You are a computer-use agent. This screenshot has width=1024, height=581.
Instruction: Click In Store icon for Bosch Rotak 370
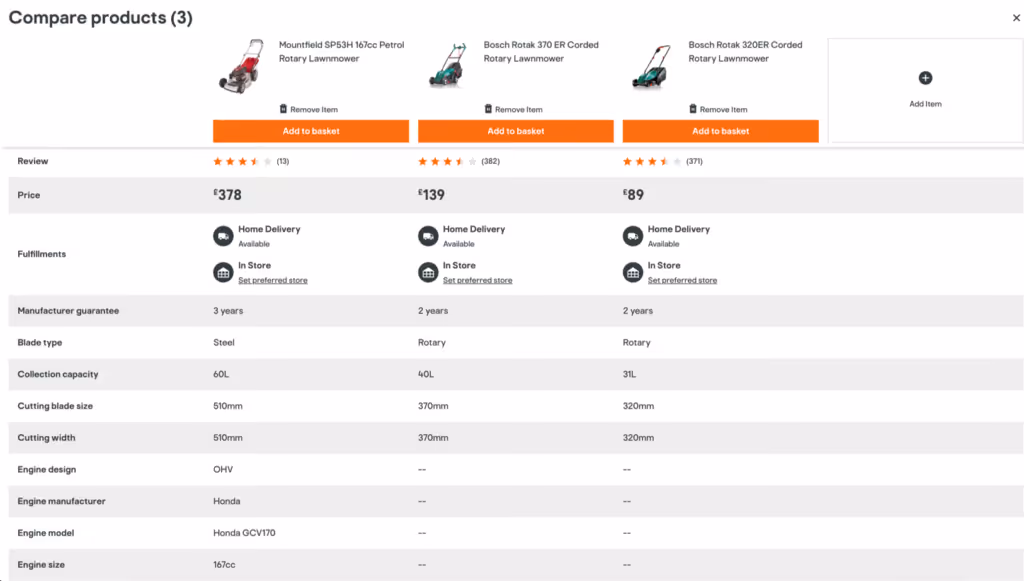tap(428, 272)
